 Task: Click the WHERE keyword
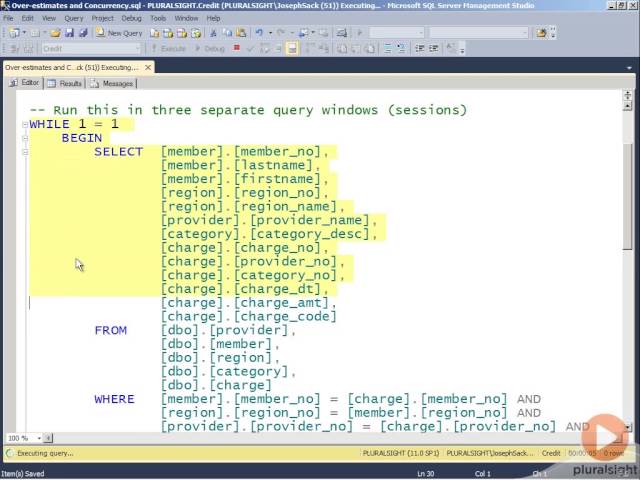tap(114, 399)
